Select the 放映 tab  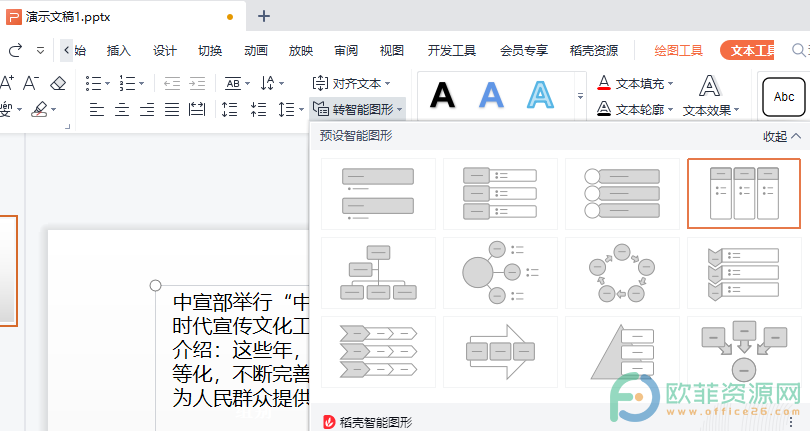point(301,51)
